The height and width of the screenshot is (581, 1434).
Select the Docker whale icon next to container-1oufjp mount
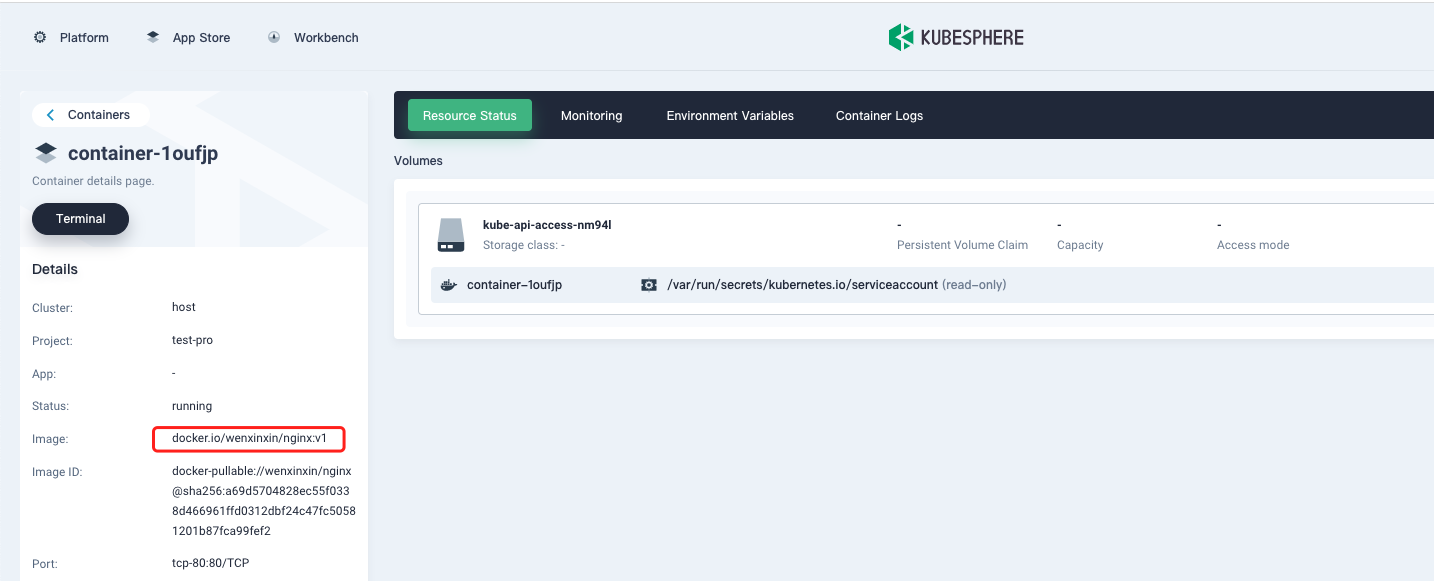pos(448,284)
